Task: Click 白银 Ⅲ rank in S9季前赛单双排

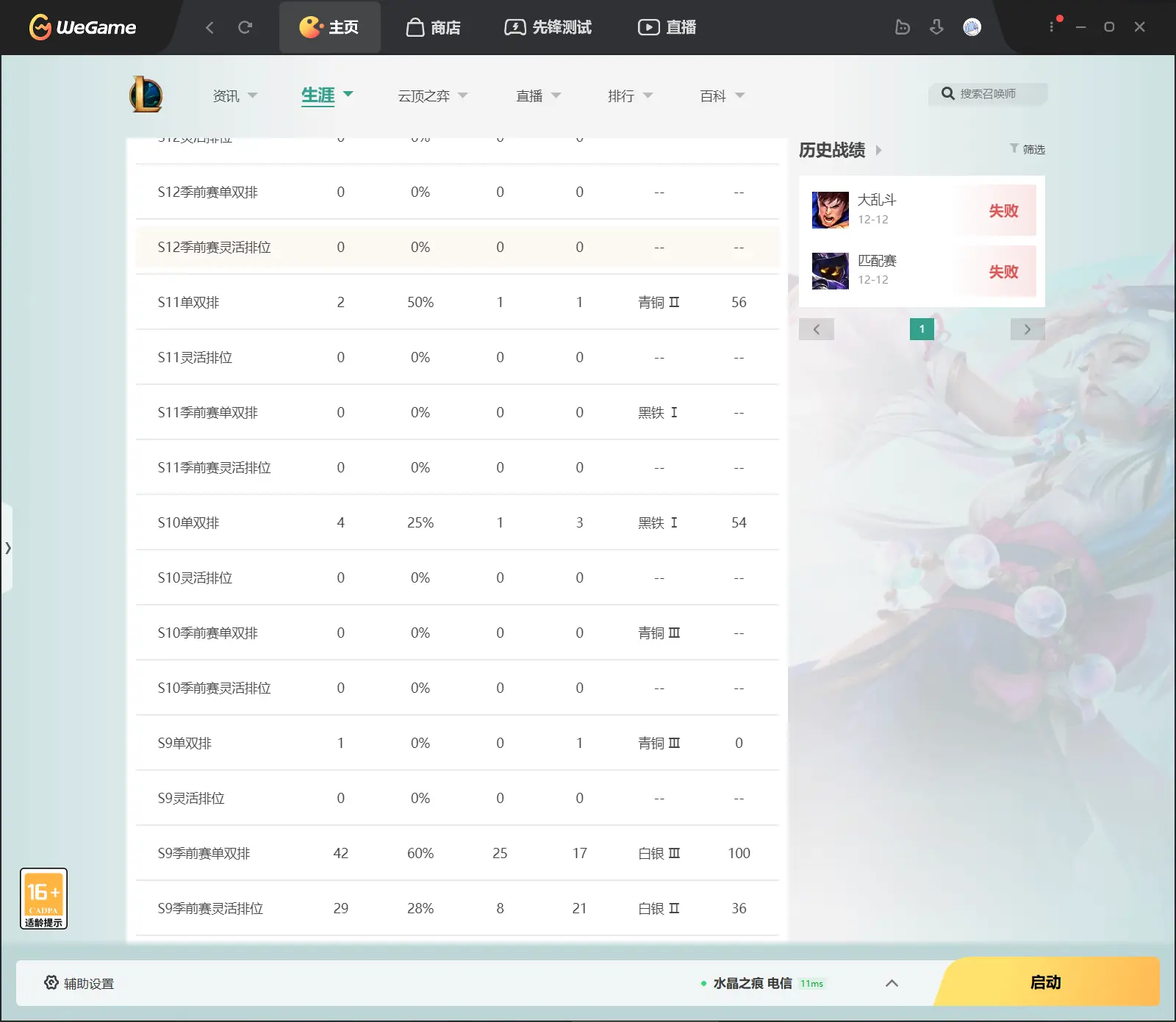Action: (659, 853)
